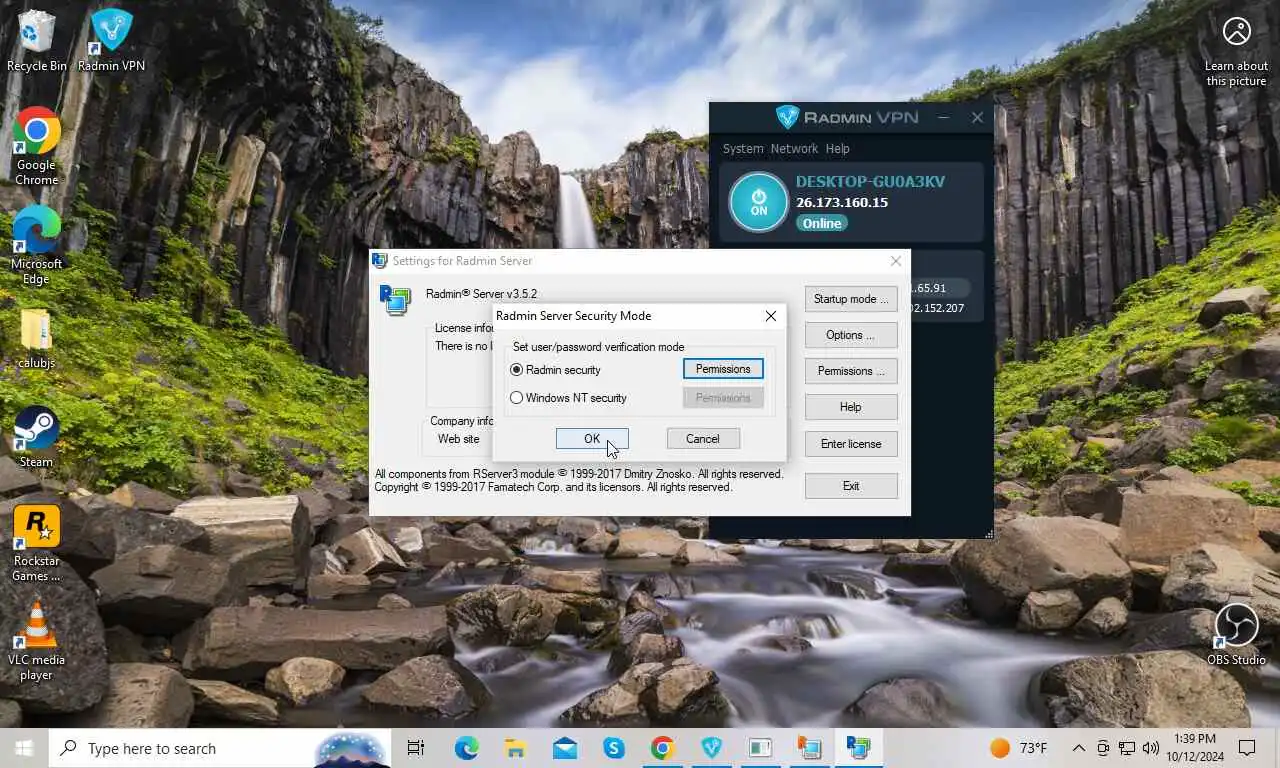Screen dimensions: 1280x768
Task: Click Permissions in Settings for Radmin Server
Action: (851, 371)
